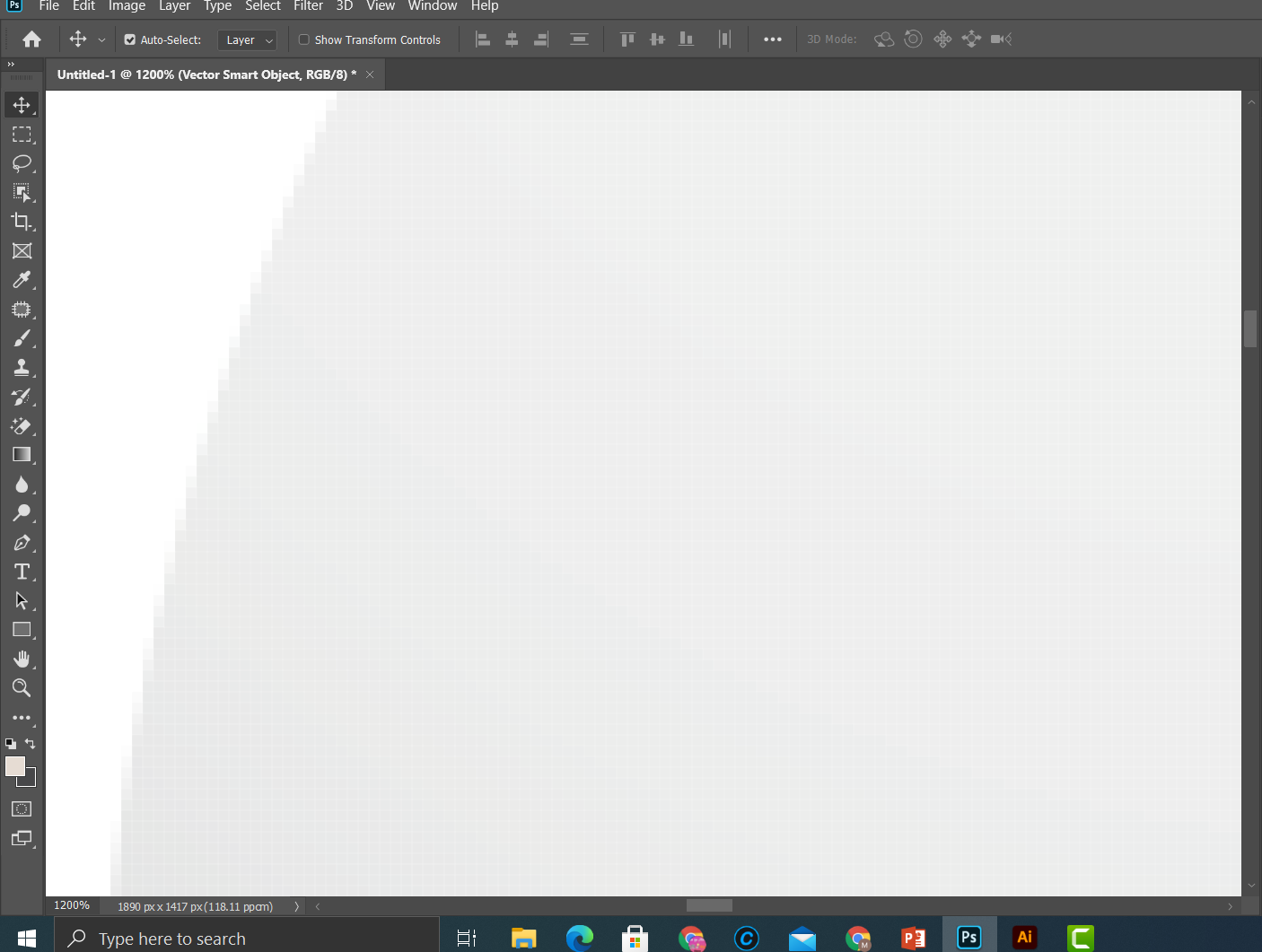The width and height of the screenshot is (1262, 952).
Task: Align left edges of layers
Action: click(483, 39)
